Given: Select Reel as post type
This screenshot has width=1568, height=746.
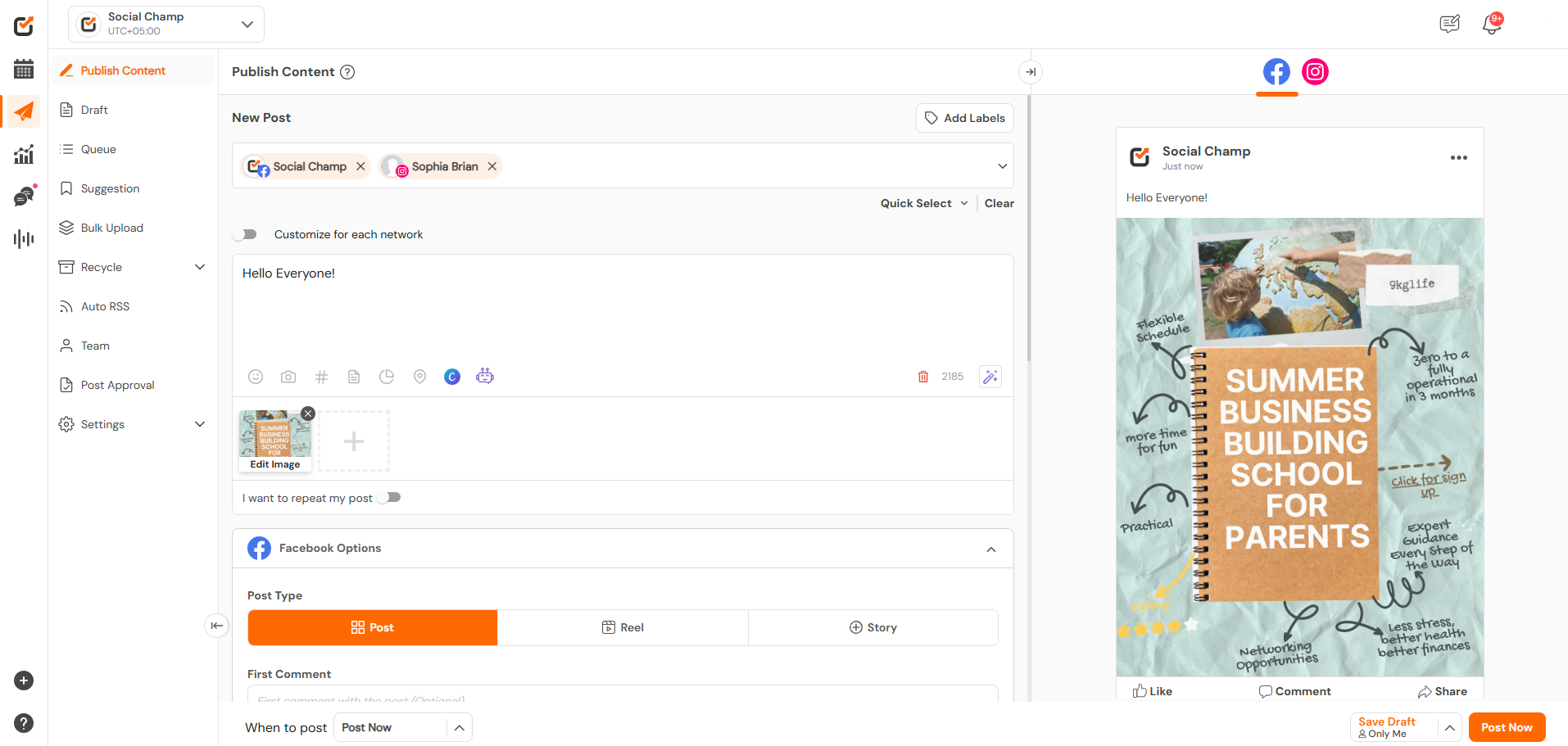Looking at the screenshot, I should point(623,627).
